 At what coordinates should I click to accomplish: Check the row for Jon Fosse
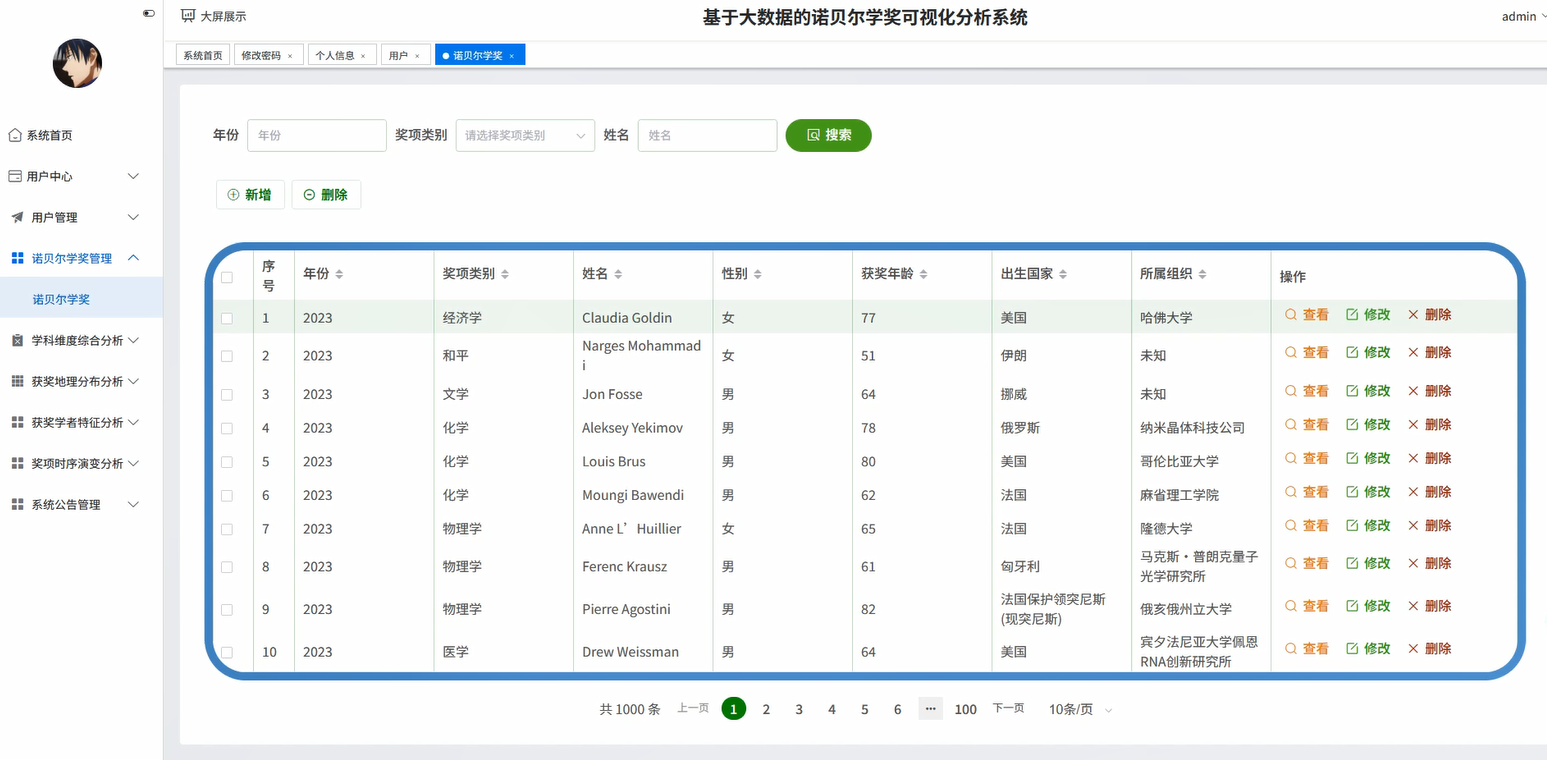227,395
